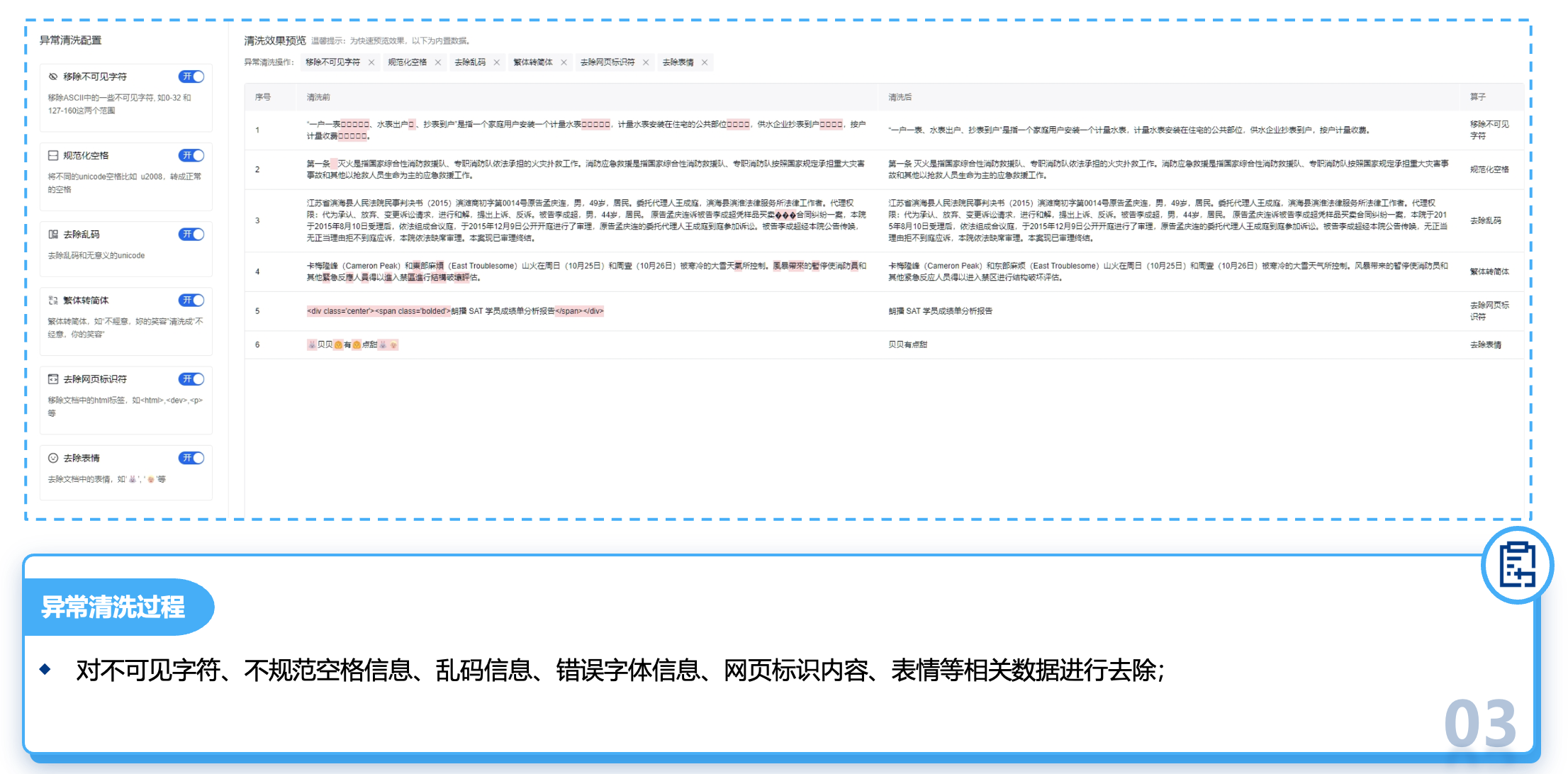Click the 去除表情 smiley icon
Viewport: 1568px width, 774px height.
tap(52, 458)
